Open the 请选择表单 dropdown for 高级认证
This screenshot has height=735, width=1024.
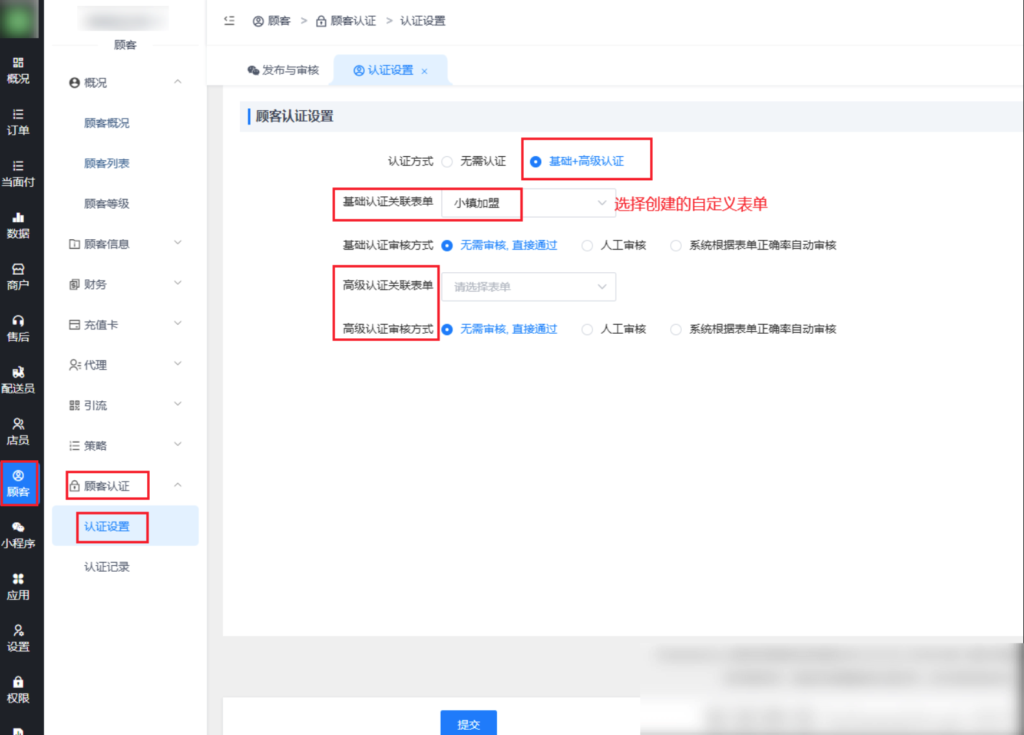pyautogui.click(x=527, y=286)
